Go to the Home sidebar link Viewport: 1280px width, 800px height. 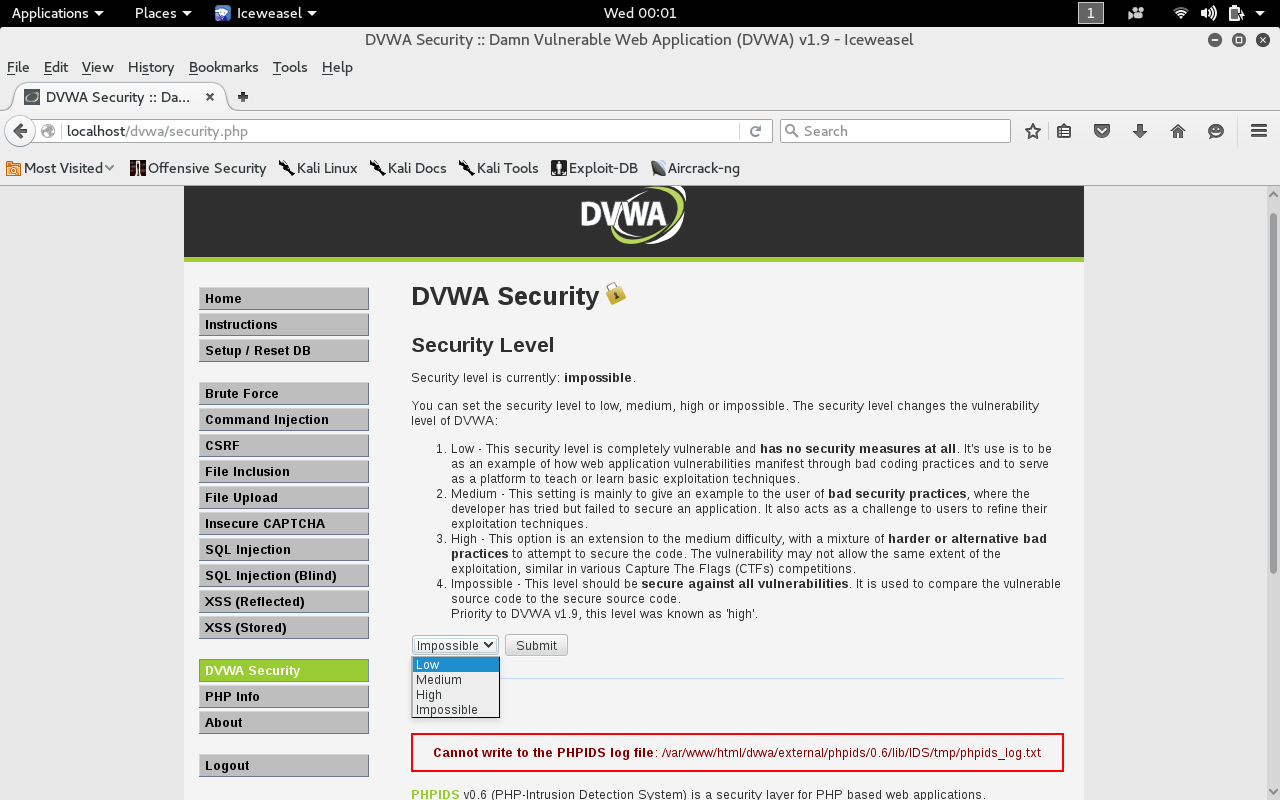point(284,299)
